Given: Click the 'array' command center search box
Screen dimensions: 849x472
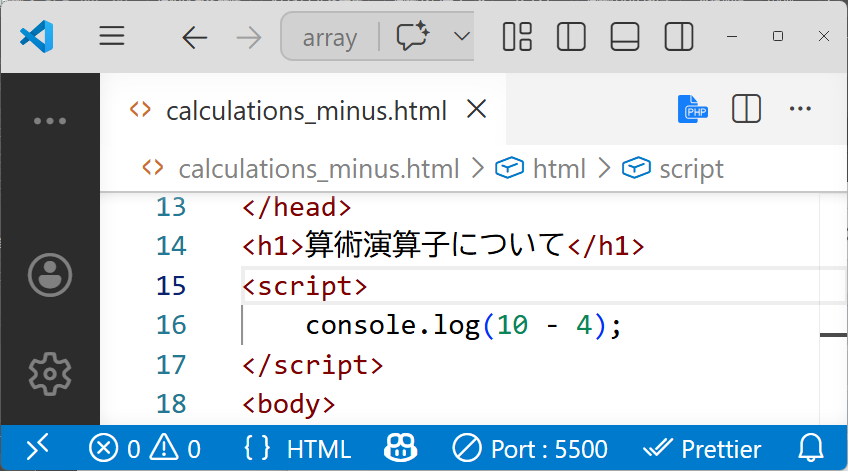Looking at the screenshot, I should pos(330,37).
